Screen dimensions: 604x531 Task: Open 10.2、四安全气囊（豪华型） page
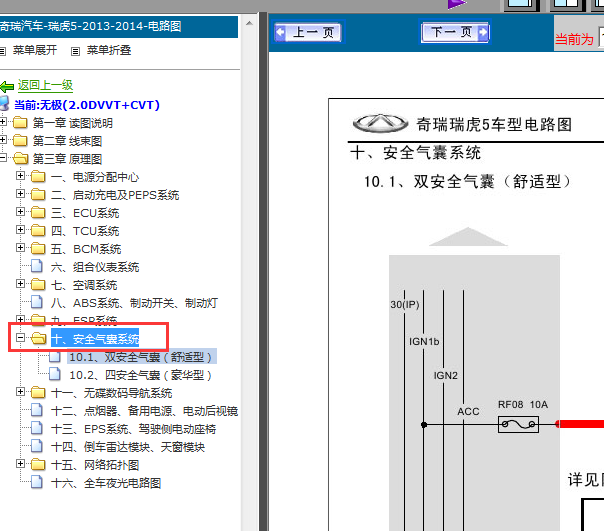(x=141, y=375)
